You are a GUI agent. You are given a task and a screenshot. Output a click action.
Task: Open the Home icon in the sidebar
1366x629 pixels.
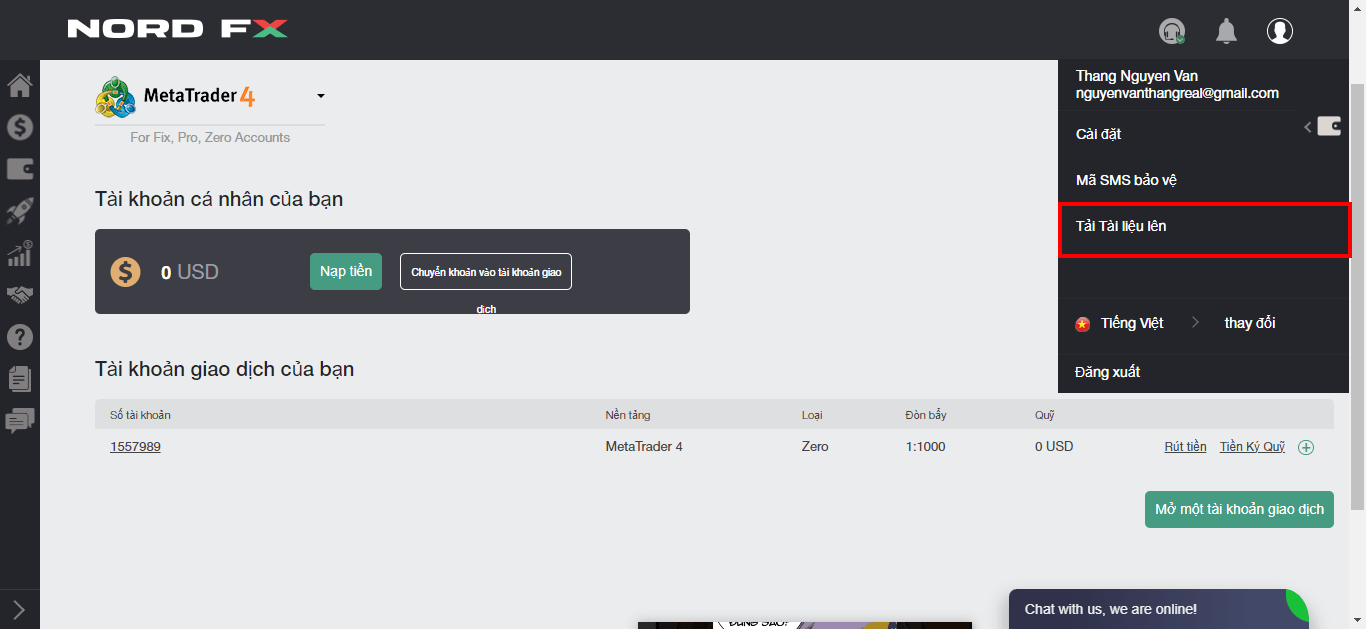[20, 85]
